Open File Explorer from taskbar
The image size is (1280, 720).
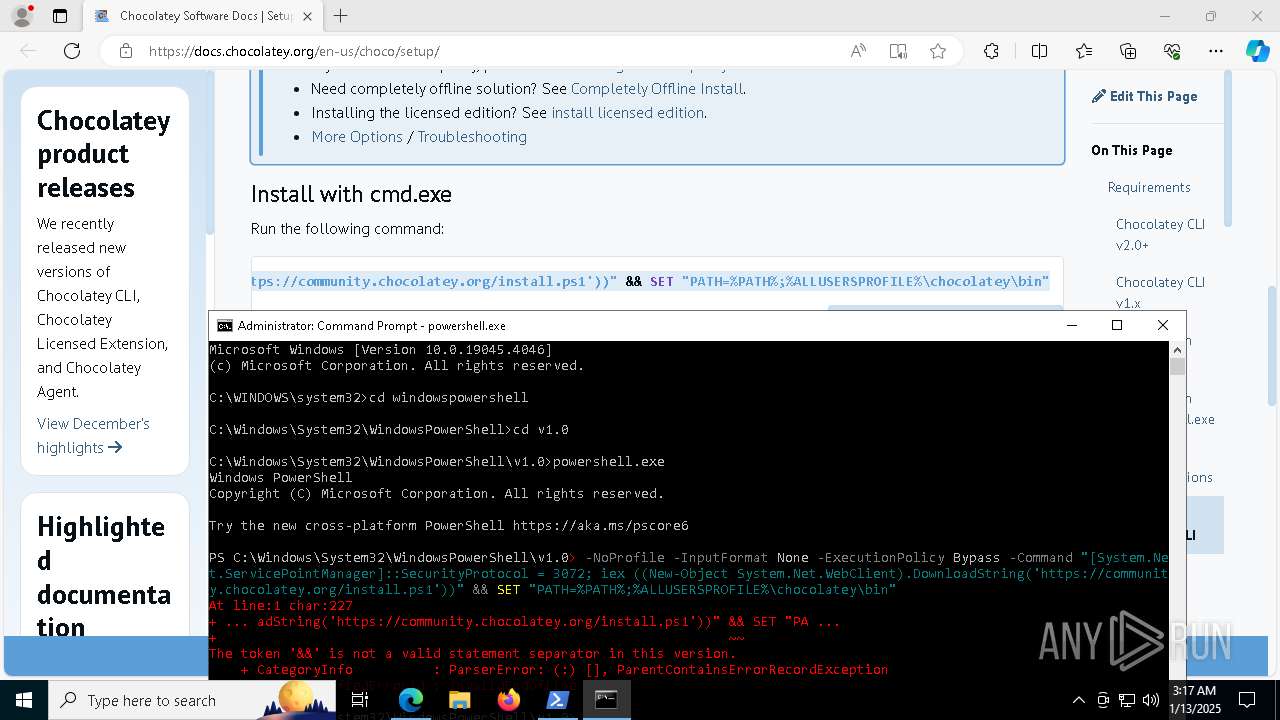(459, 700)
